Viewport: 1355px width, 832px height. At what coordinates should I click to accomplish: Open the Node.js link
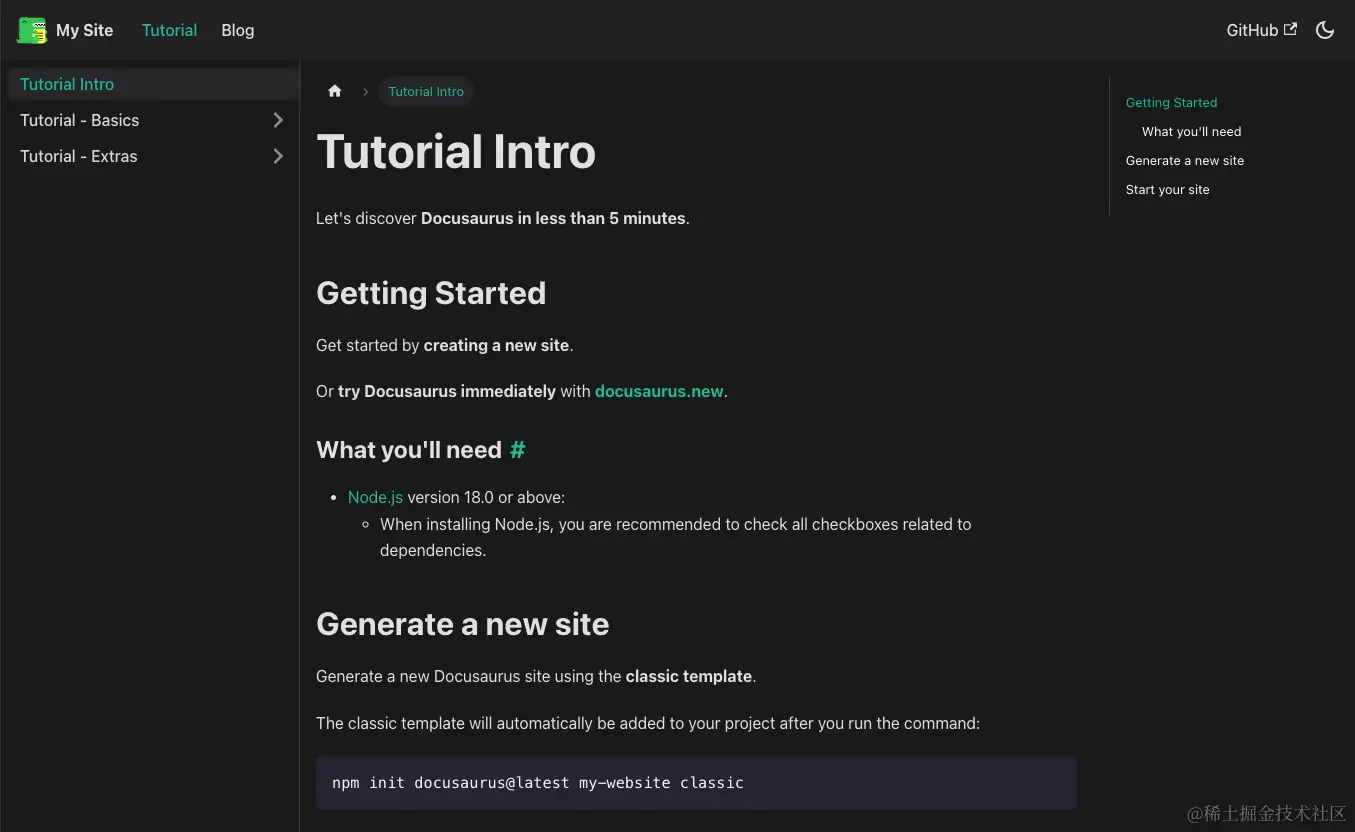tap(375, 497)
